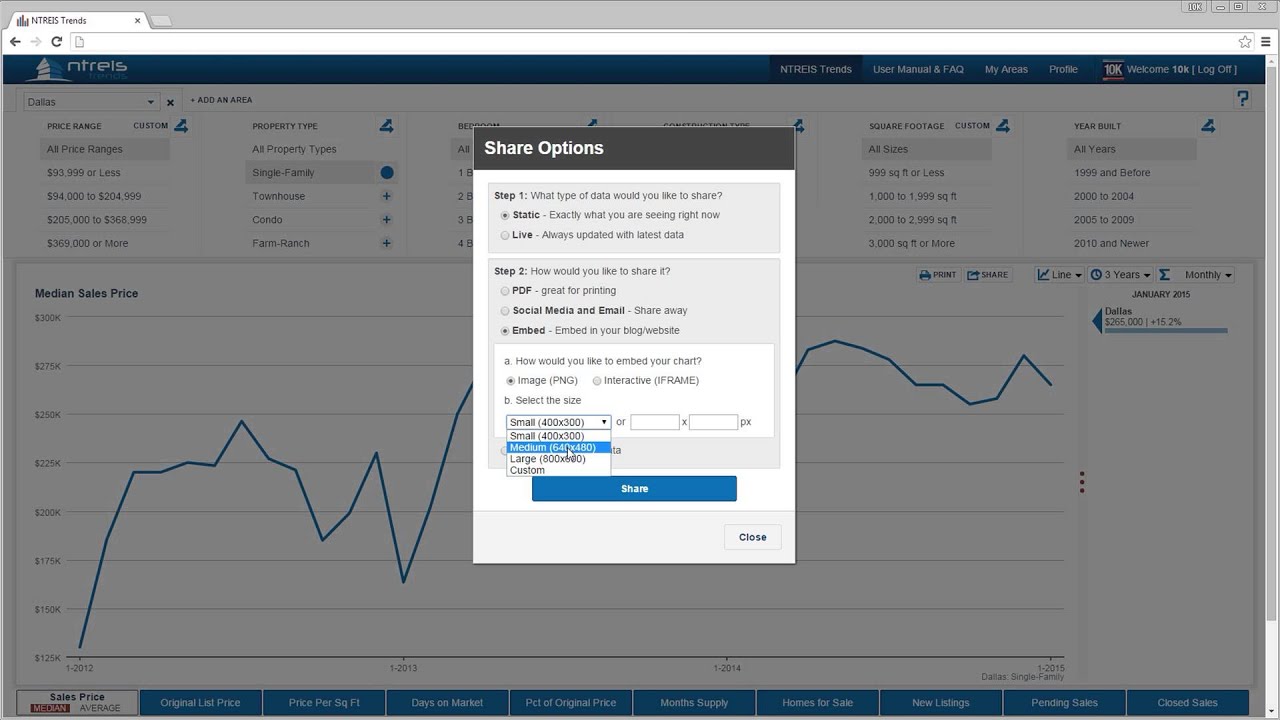Click the Log Off link
This screenshot has height=720, width=1280.
click(1216, 69)
